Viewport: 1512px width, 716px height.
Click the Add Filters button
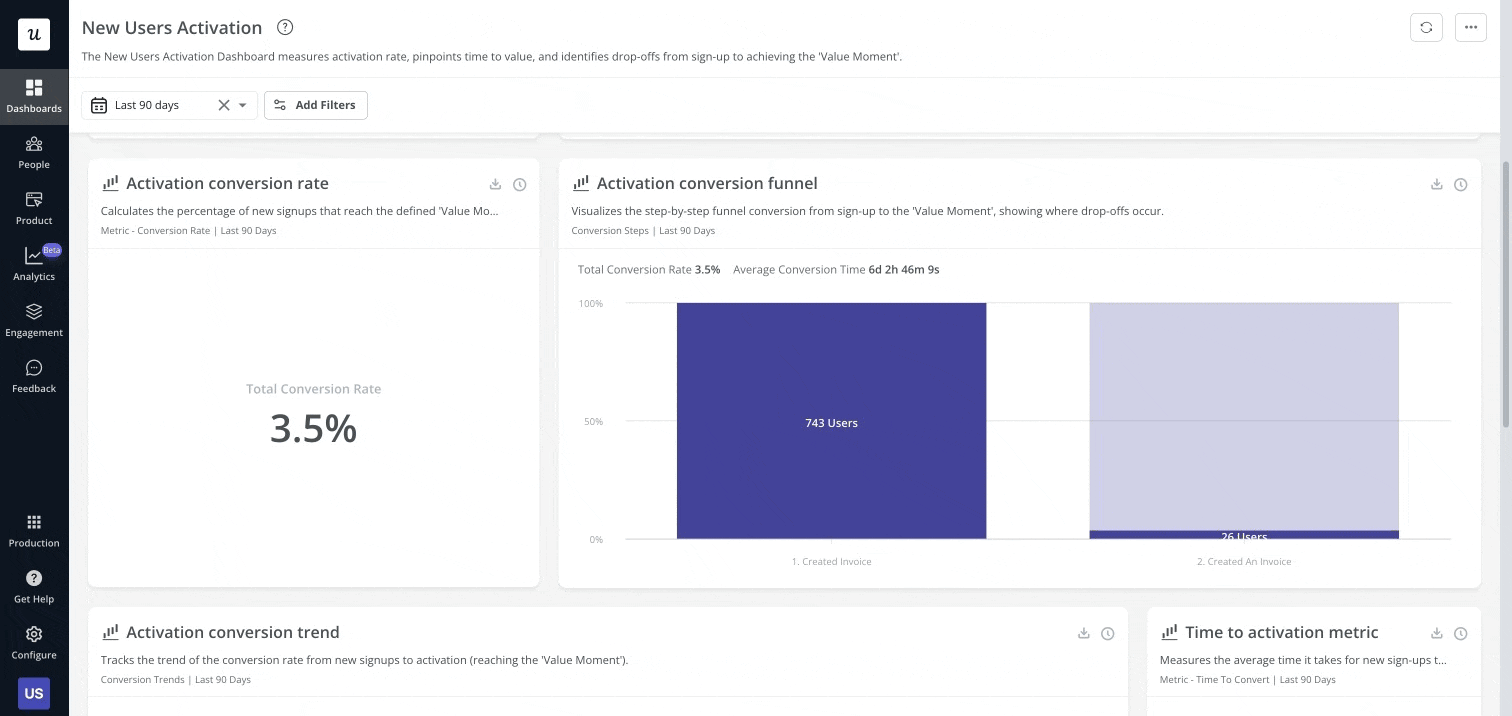coord(316,105)
